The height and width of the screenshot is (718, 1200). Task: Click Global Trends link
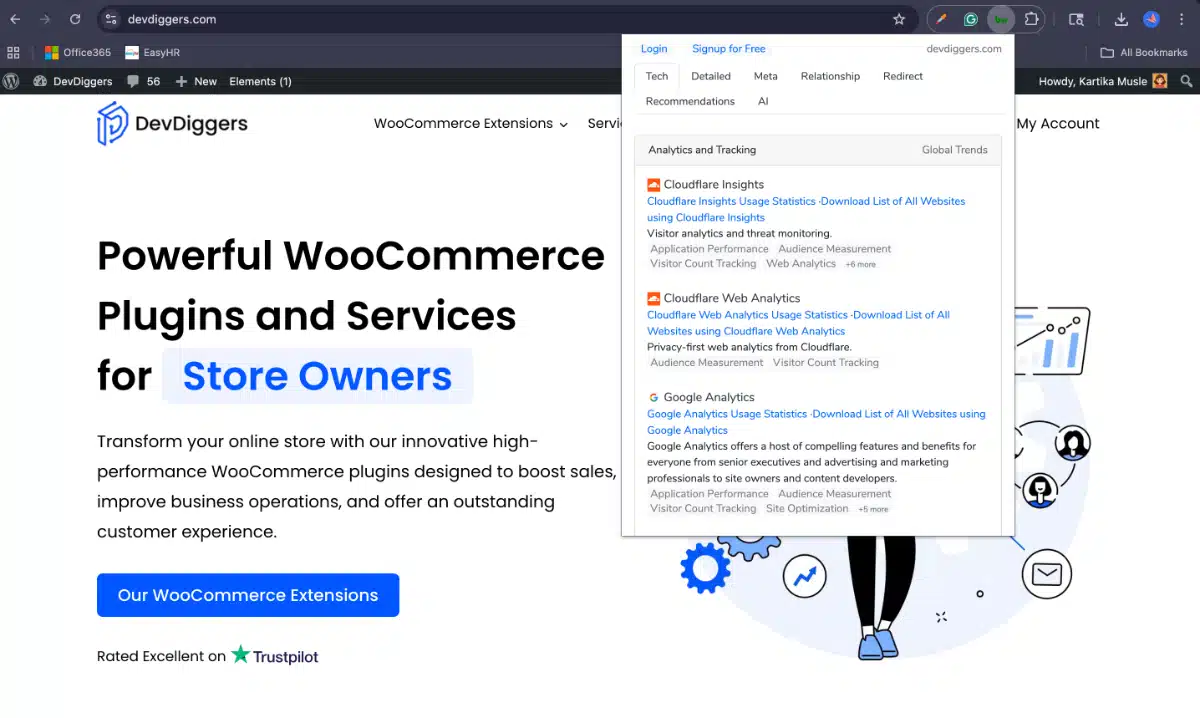955,150
